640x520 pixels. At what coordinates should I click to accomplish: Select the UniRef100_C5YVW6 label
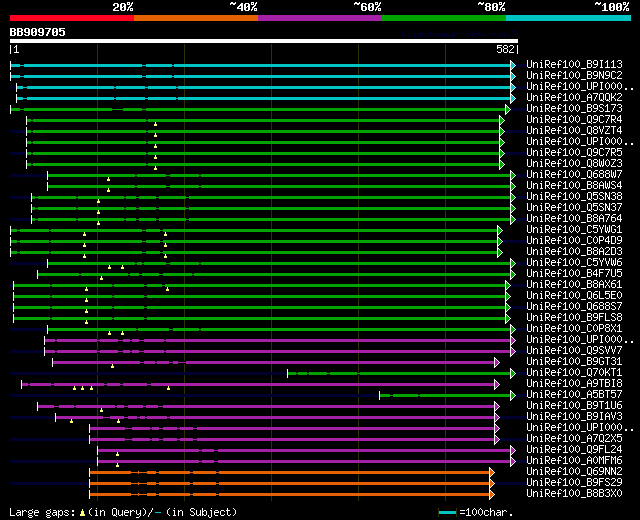click(574, 262)
